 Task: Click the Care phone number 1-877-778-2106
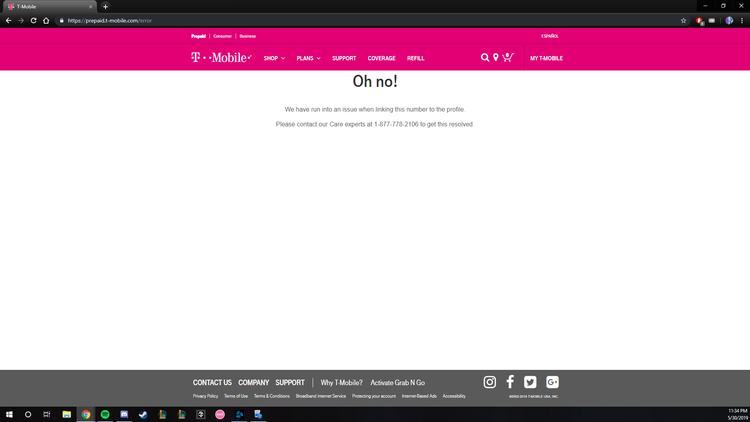(396, 124)
